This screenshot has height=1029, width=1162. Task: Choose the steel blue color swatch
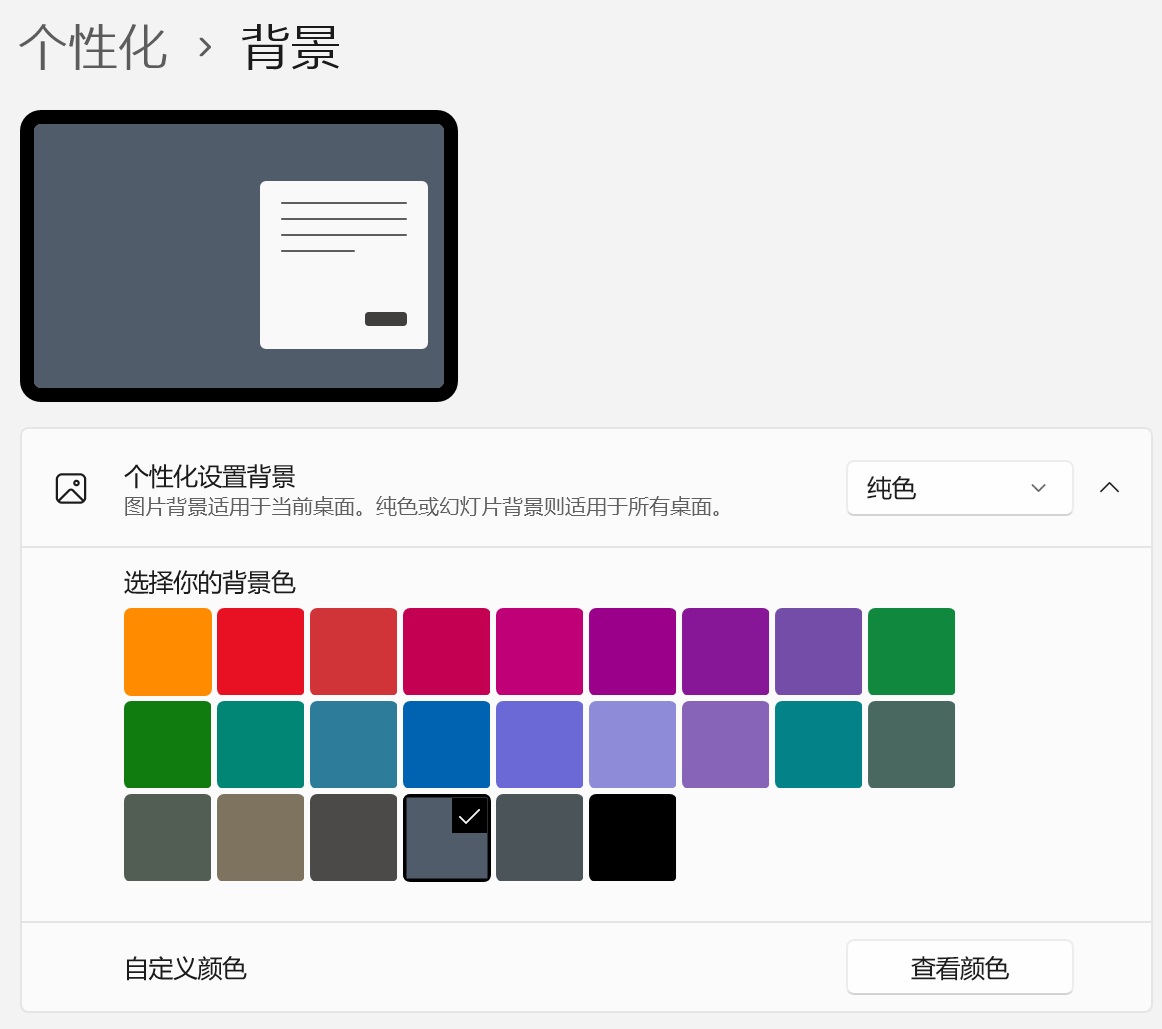click(353, 745)
